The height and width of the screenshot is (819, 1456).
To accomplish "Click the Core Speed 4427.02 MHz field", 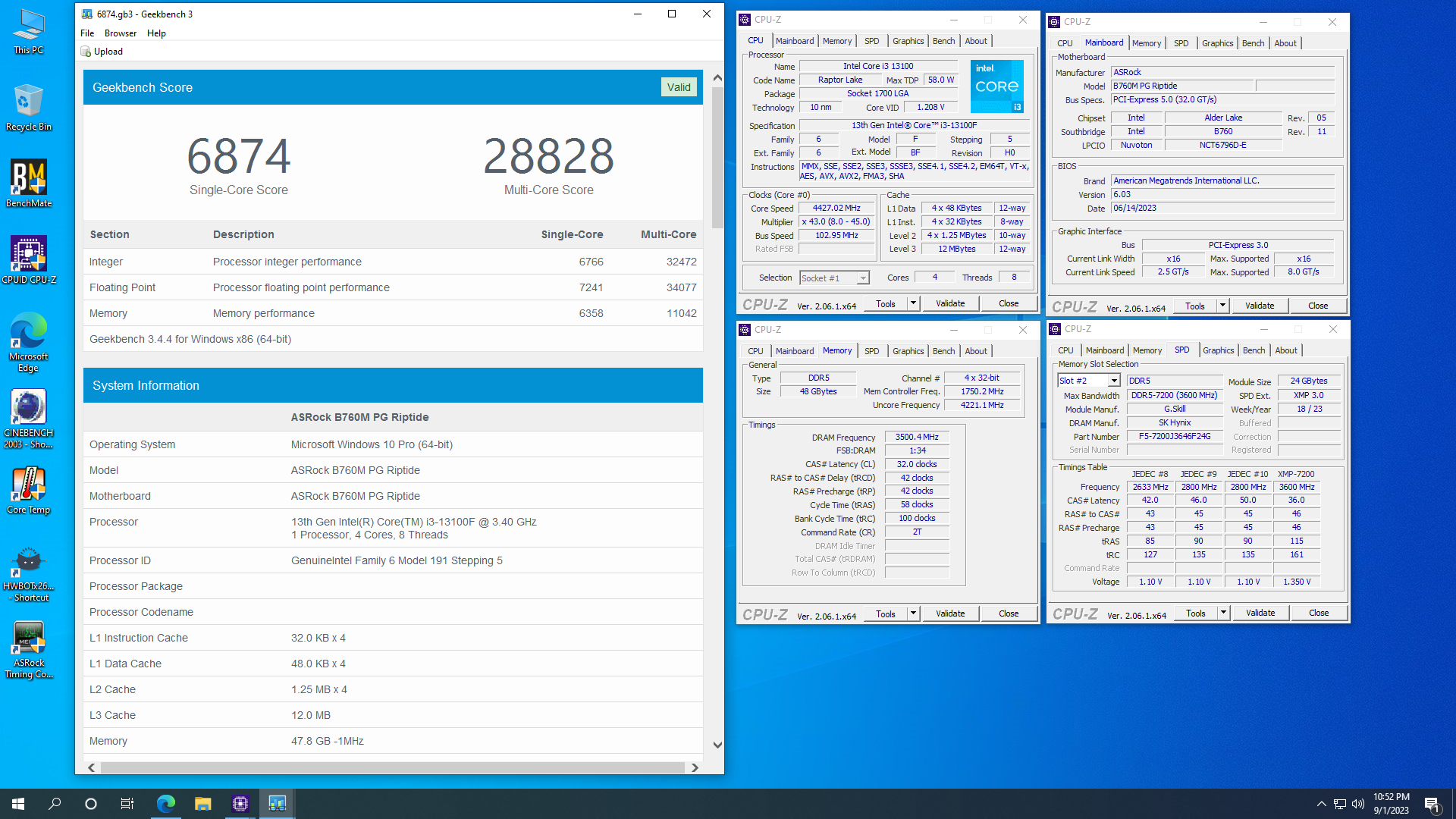I will tap(836, 208).
